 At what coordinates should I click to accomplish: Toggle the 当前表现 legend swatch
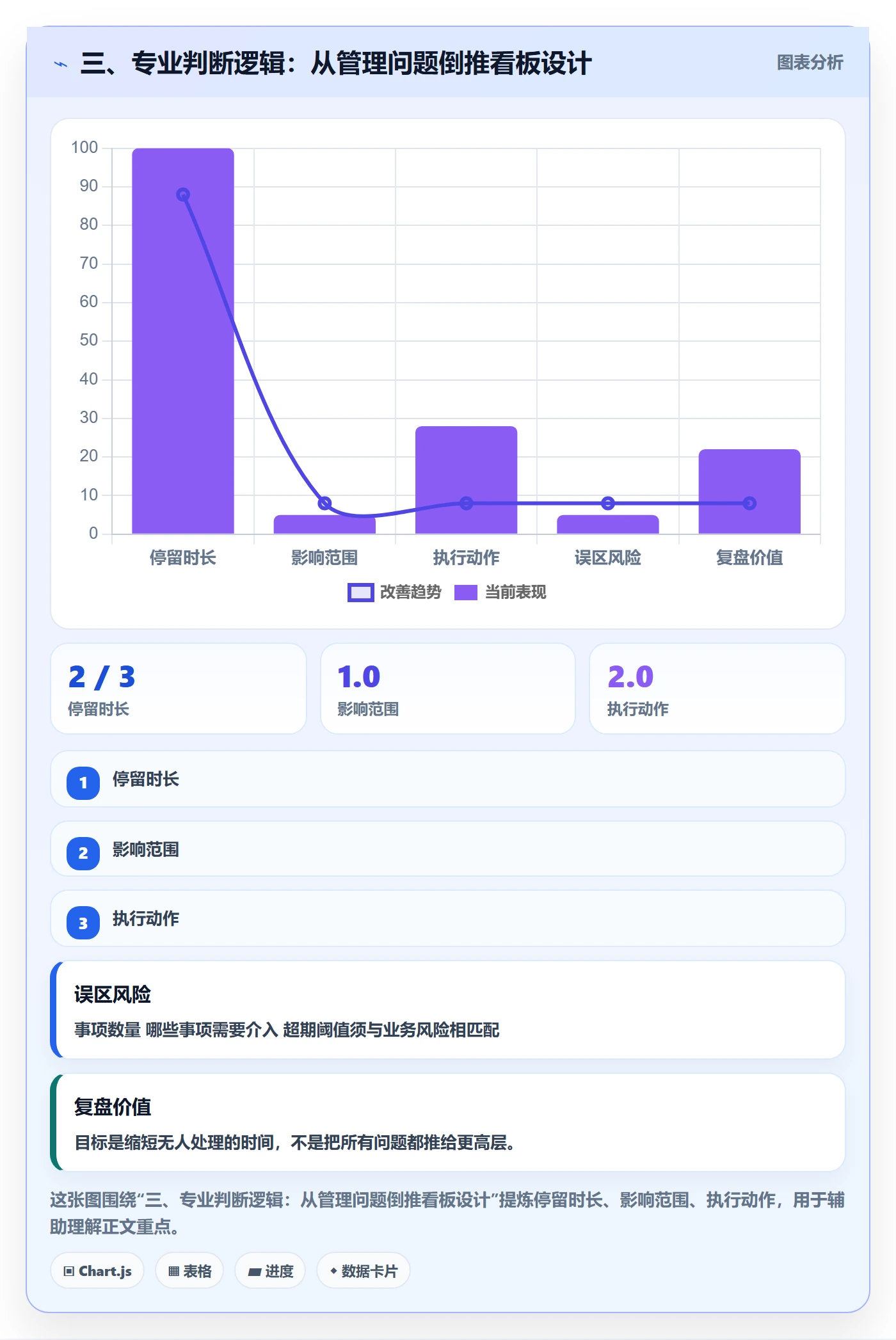466,593
